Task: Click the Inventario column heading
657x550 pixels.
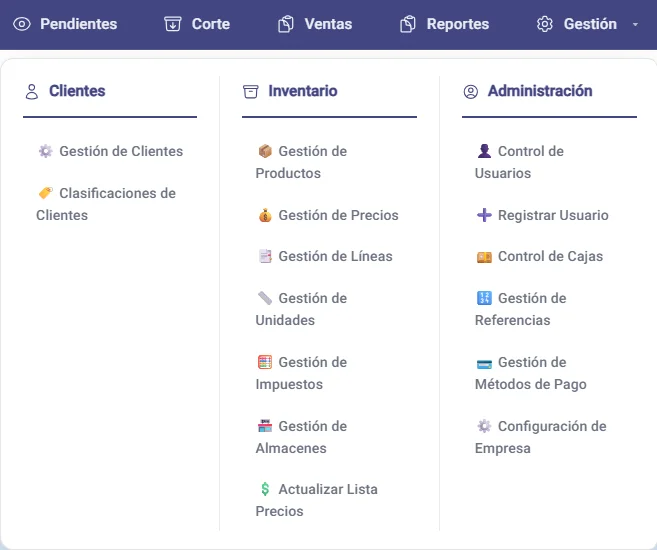Action: click(303, 91)
